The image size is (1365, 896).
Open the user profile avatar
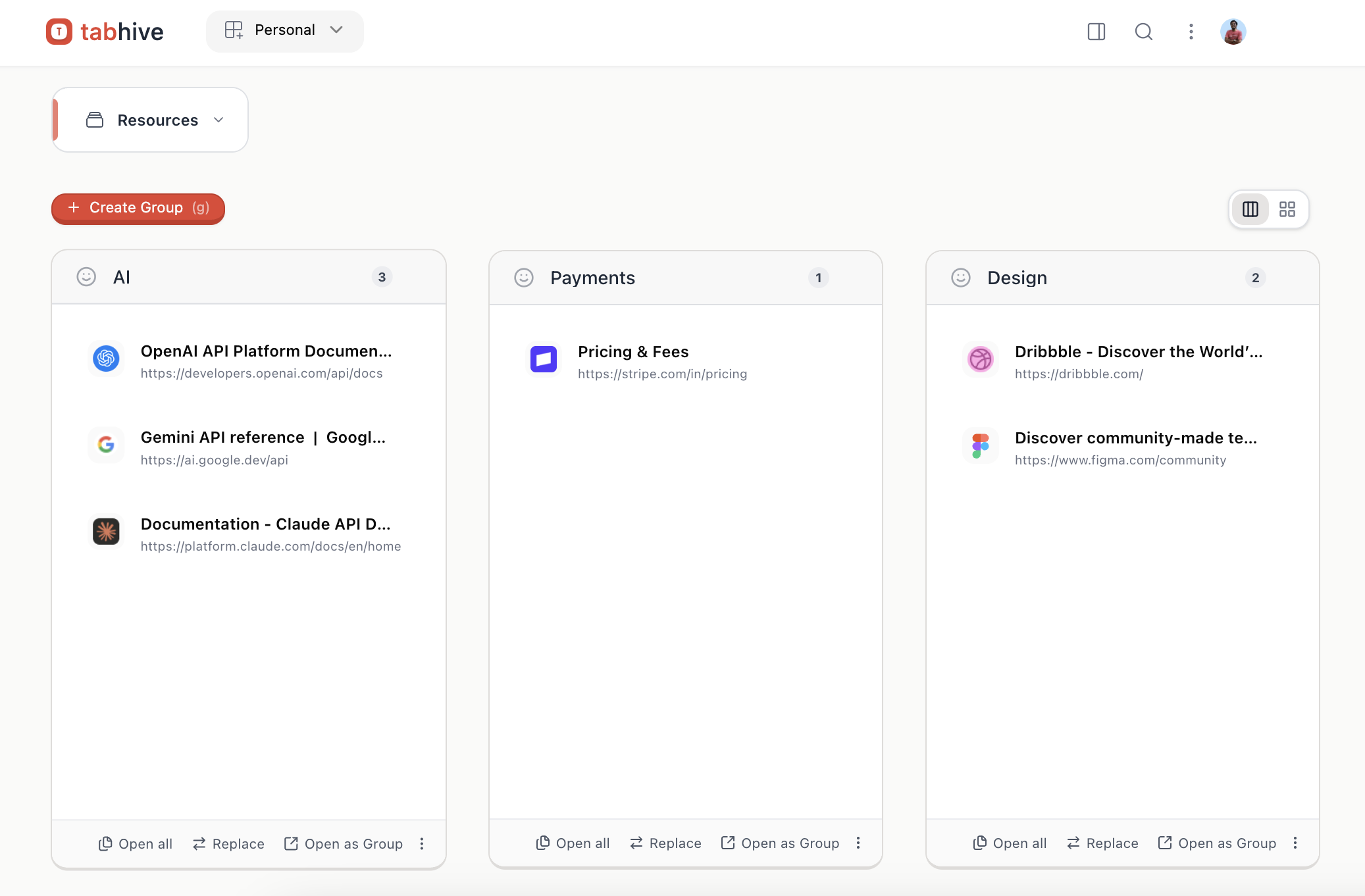pos(1233,32)
